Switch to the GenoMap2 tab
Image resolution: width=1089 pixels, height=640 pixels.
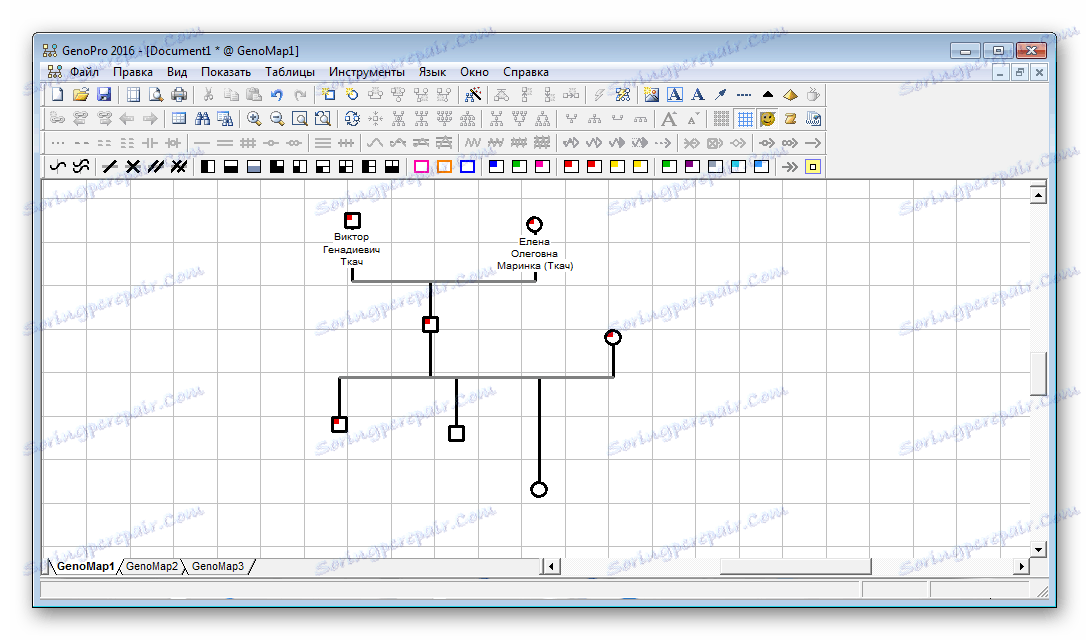(x=152, y=566)
